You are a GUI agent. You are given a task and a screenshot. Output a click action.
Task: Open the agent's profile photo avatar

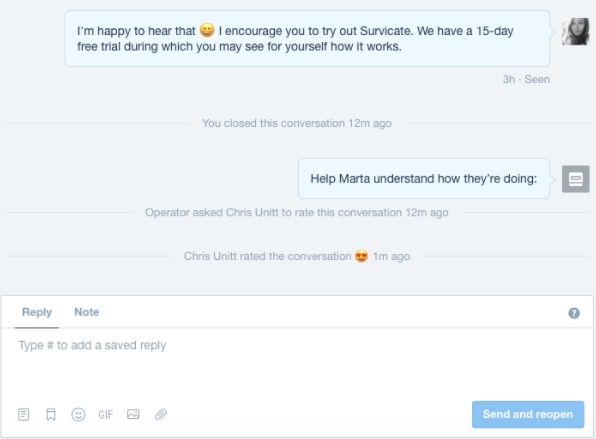point(575,32)
